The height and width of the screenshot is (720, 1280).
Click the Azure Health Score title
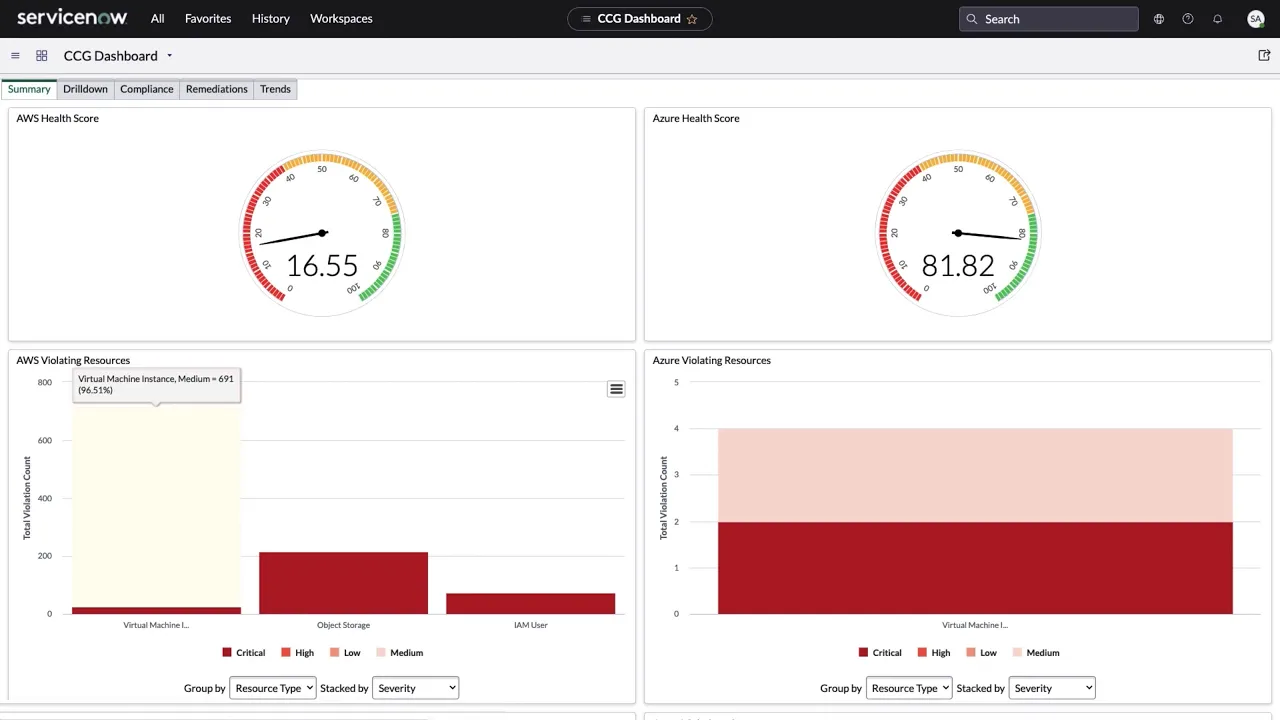pyautogui.click(x=696, y=118)
